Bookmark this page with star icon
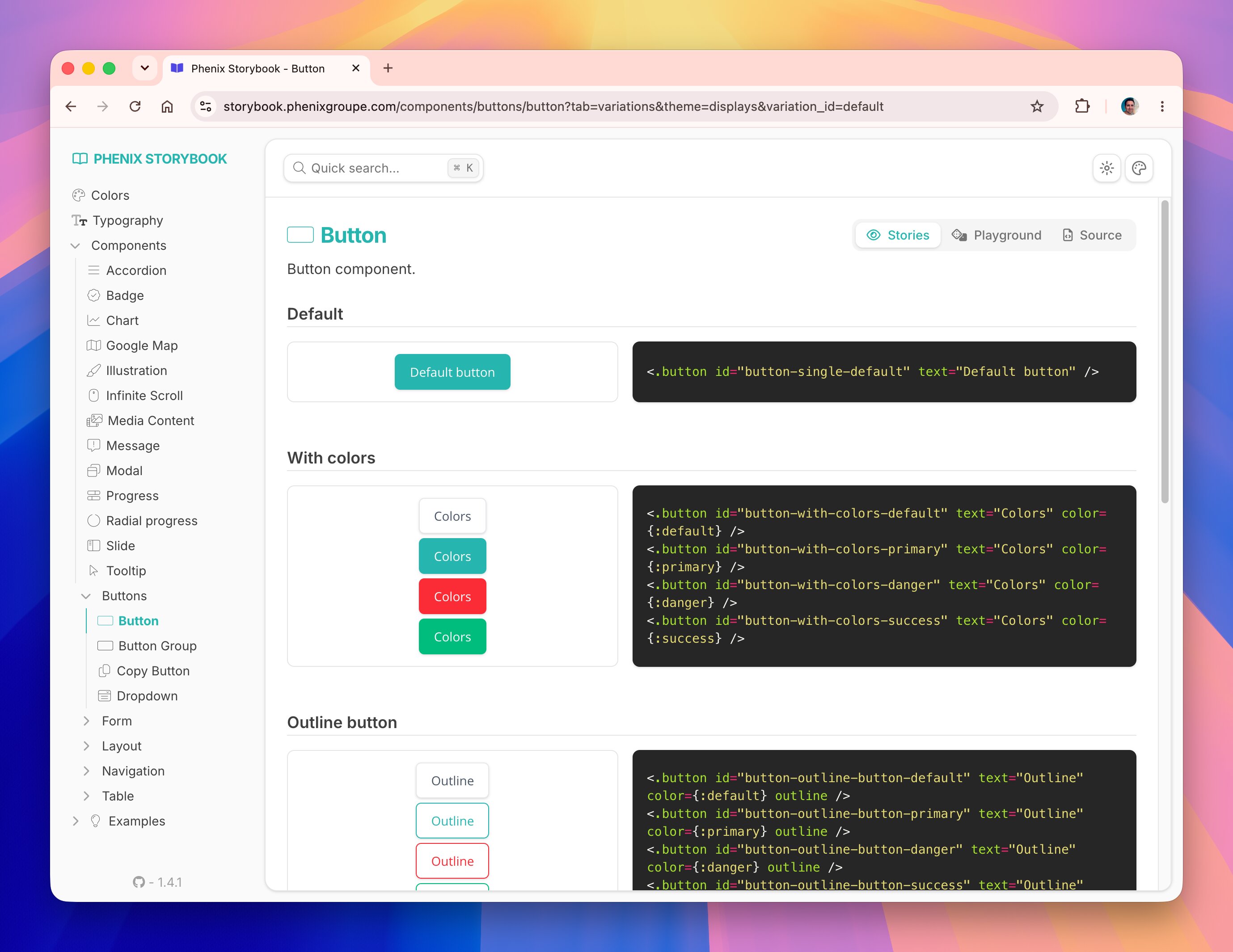The image size is (1233, 952). click(x=1037, y=106)
